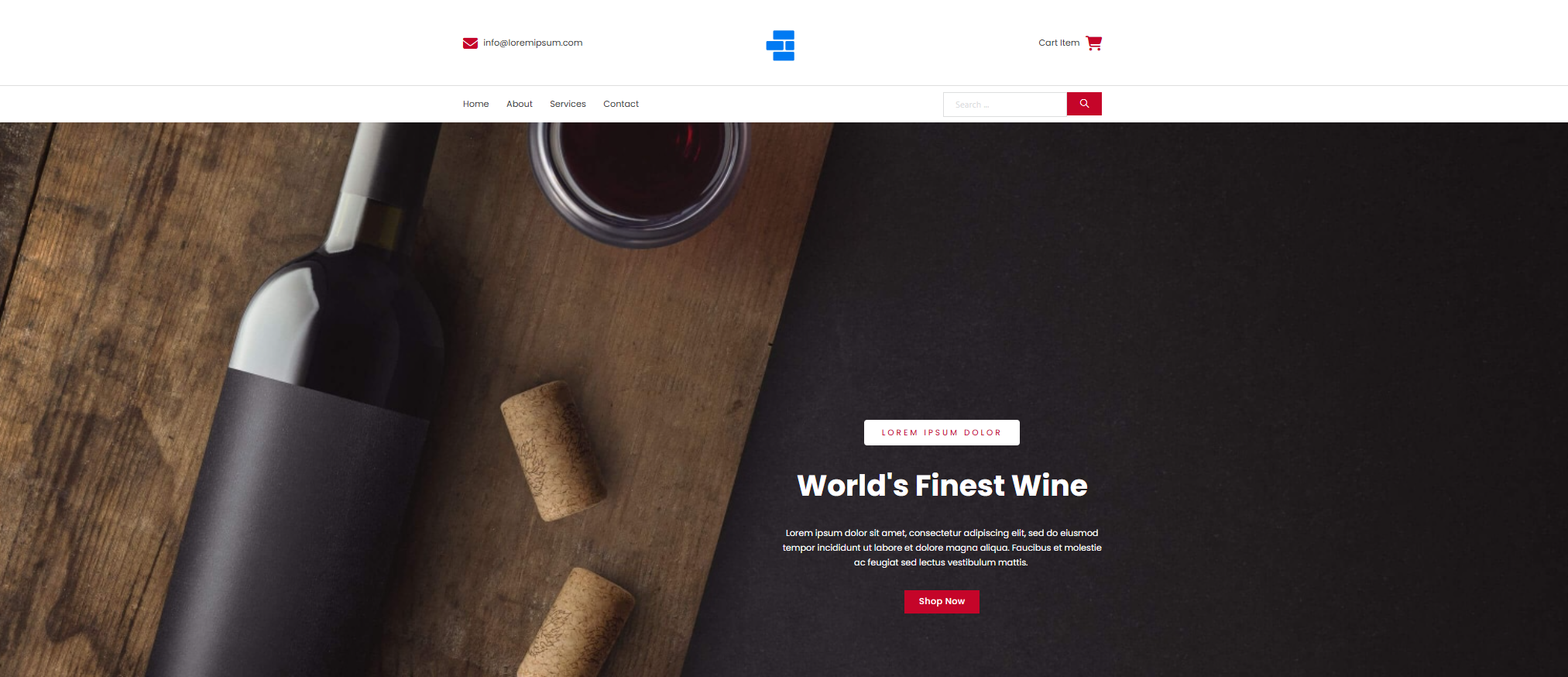The width and height of the screenshot is (1568, 677).
Task: Click the Lorem ipsum description paragraph
Action: (x=942, y=548)
